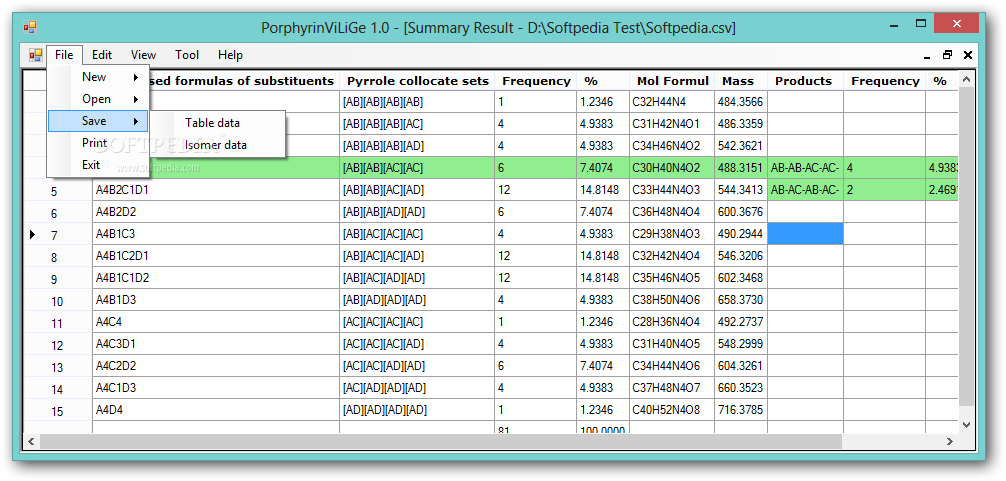Click the vertical scrollbar thumb
This screenshot has width=1006, height=481.
tap(966, 246)
